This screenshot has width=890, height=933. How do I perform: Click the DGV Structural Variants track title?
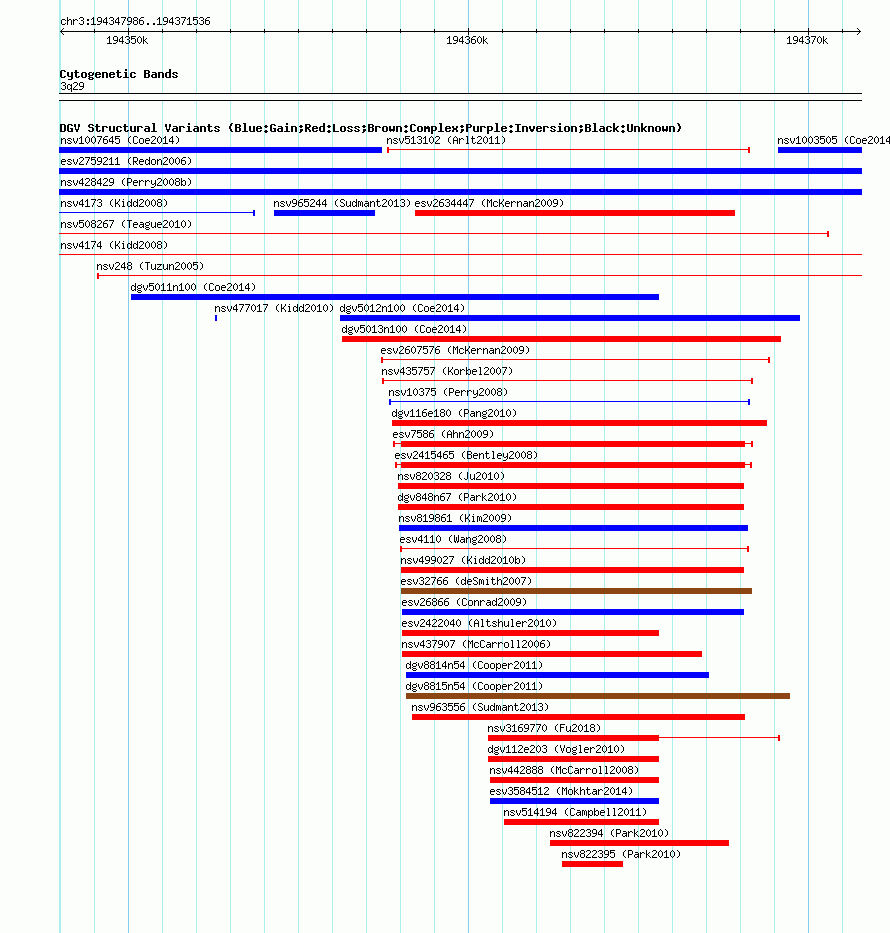371,128
